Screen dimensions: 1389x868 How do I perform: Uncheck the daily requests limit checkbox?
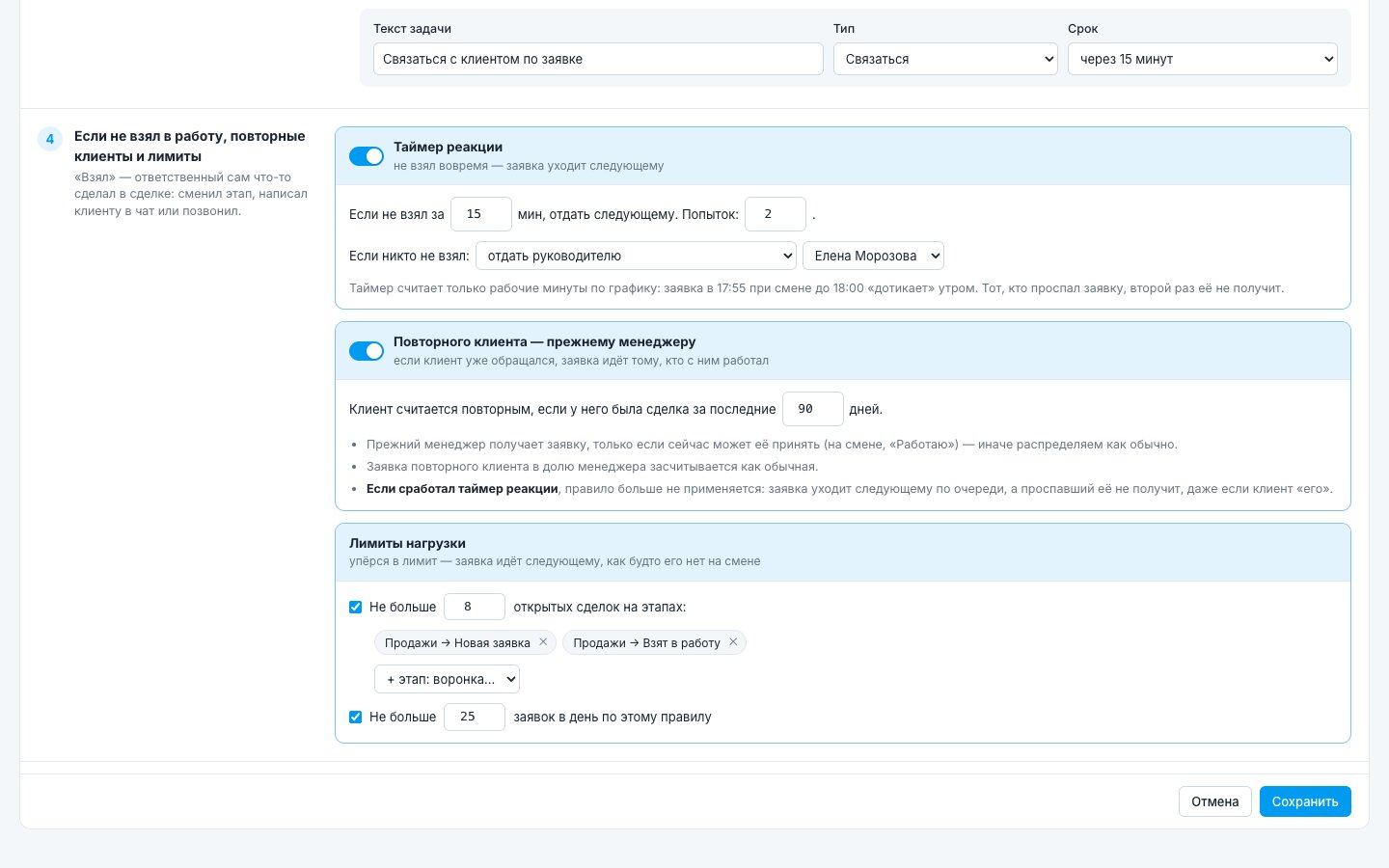[x=355, y=717]
